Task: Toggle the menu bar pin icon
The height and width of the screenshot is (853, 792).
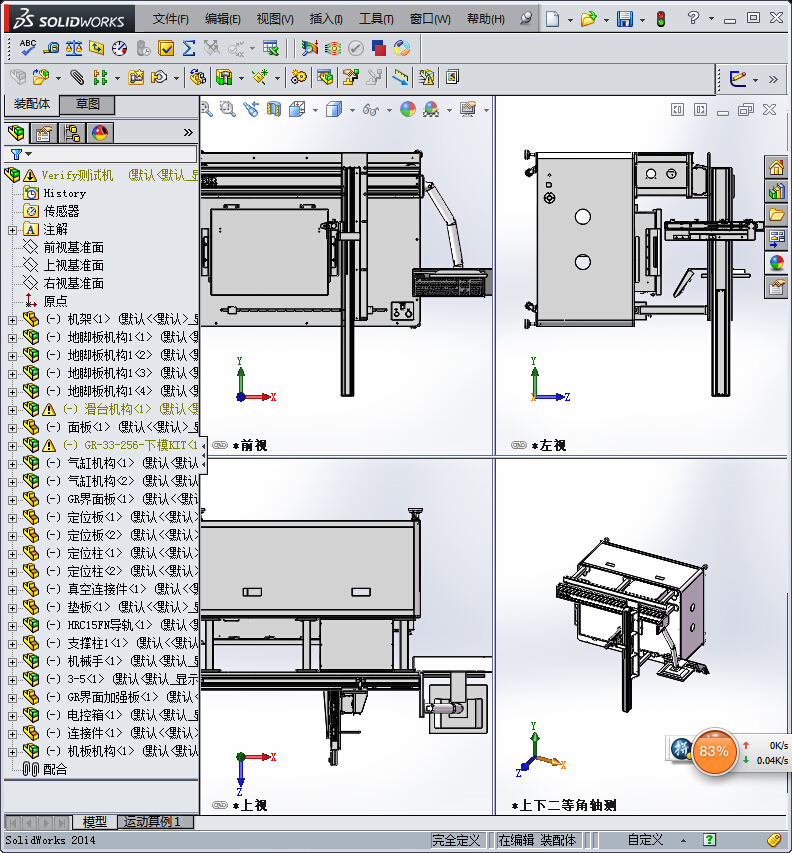Action: [525, 18]
